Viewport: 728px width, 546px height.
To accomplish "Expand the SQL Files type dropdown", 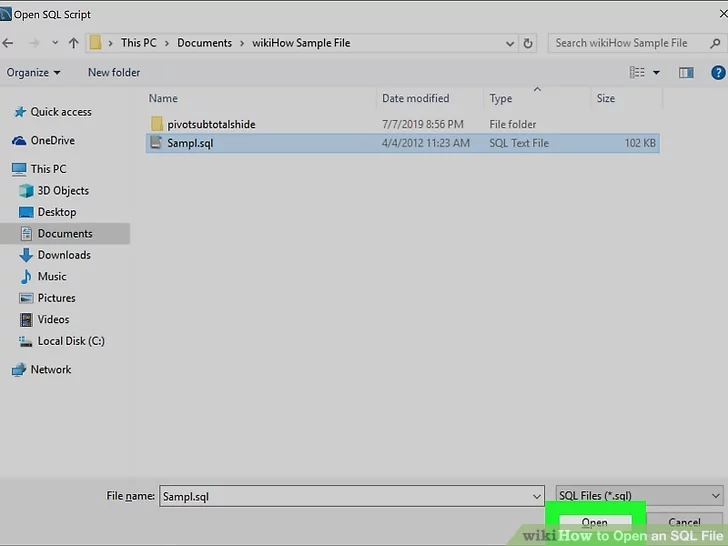I will 715,496.
